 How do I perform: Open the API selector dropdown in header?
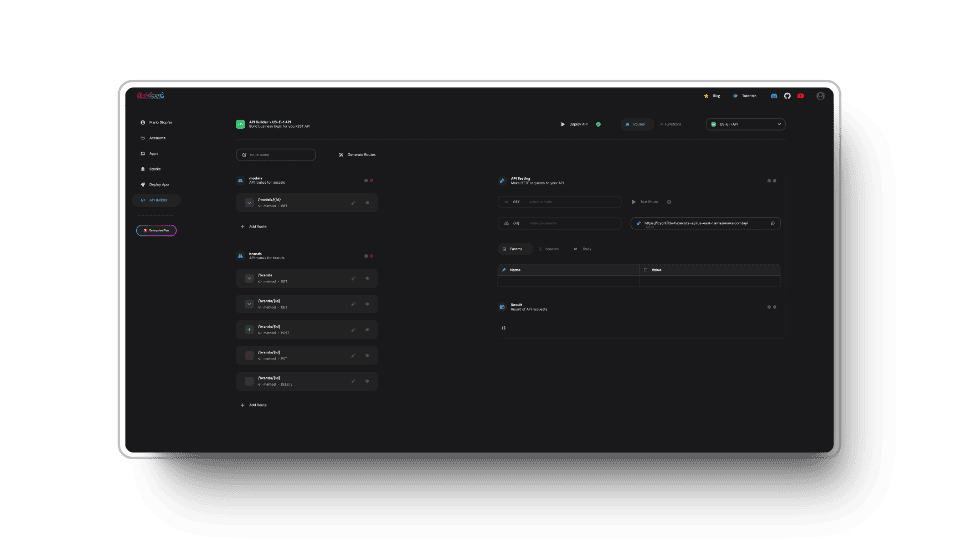[x=746, y=124]
